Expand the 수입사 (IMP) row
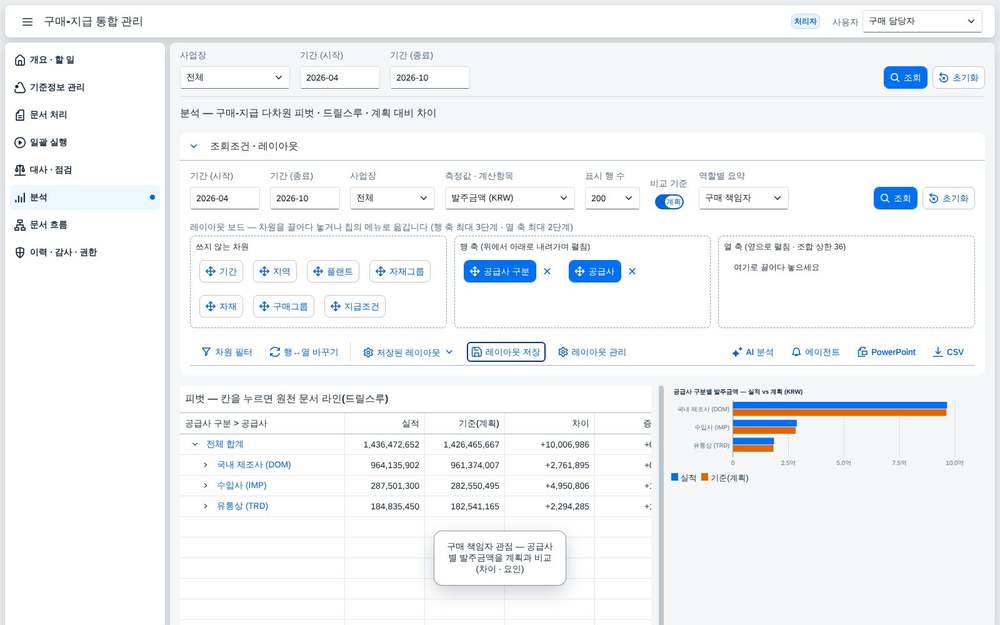Image resolution: width=1000 pixels, height=625 pixels. 205,485
